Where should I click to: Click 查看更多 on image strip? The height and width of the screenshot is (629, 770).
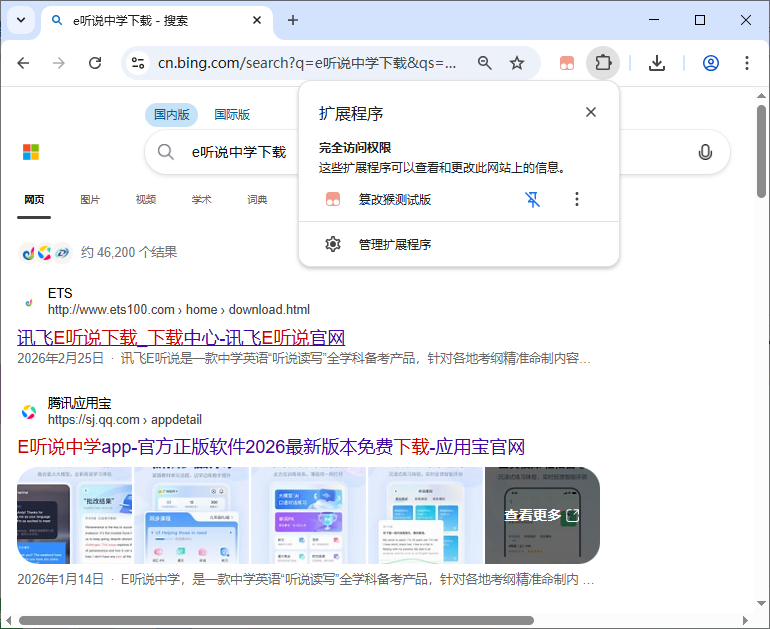542,516
